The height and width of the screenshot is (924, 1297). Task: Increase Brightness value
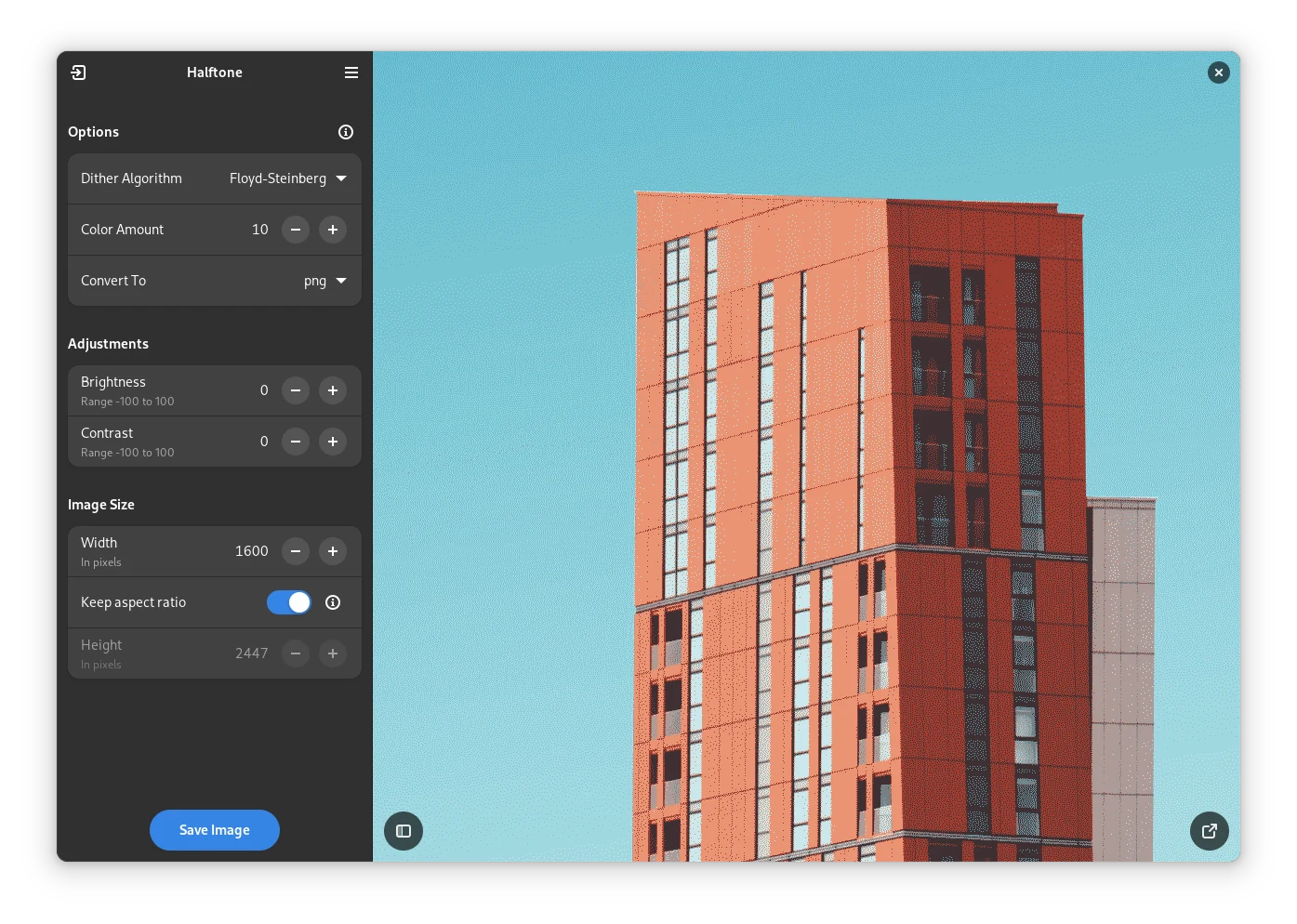pos(333,390)
